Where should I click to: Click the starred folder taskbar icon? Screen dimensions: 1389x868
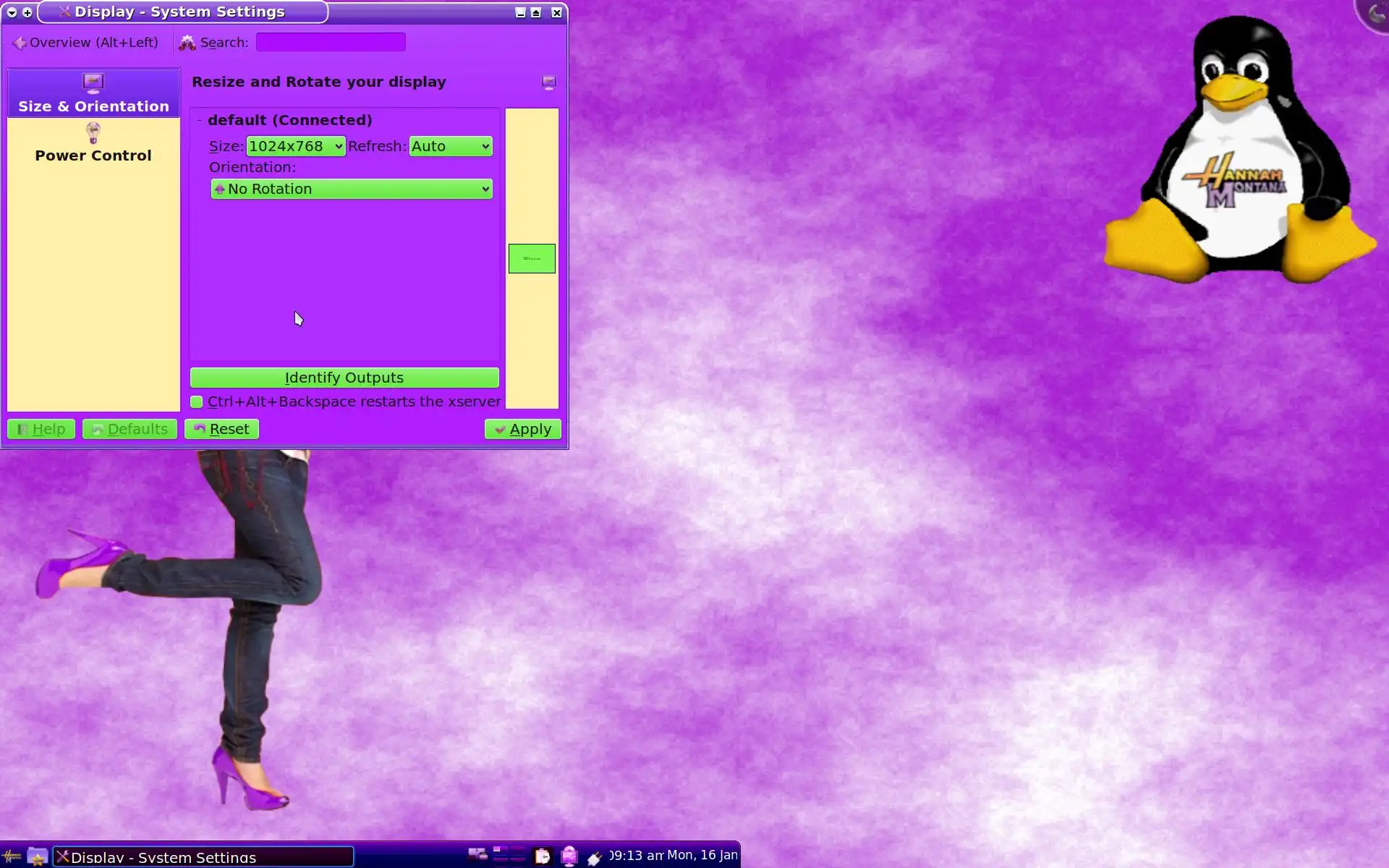38,857
